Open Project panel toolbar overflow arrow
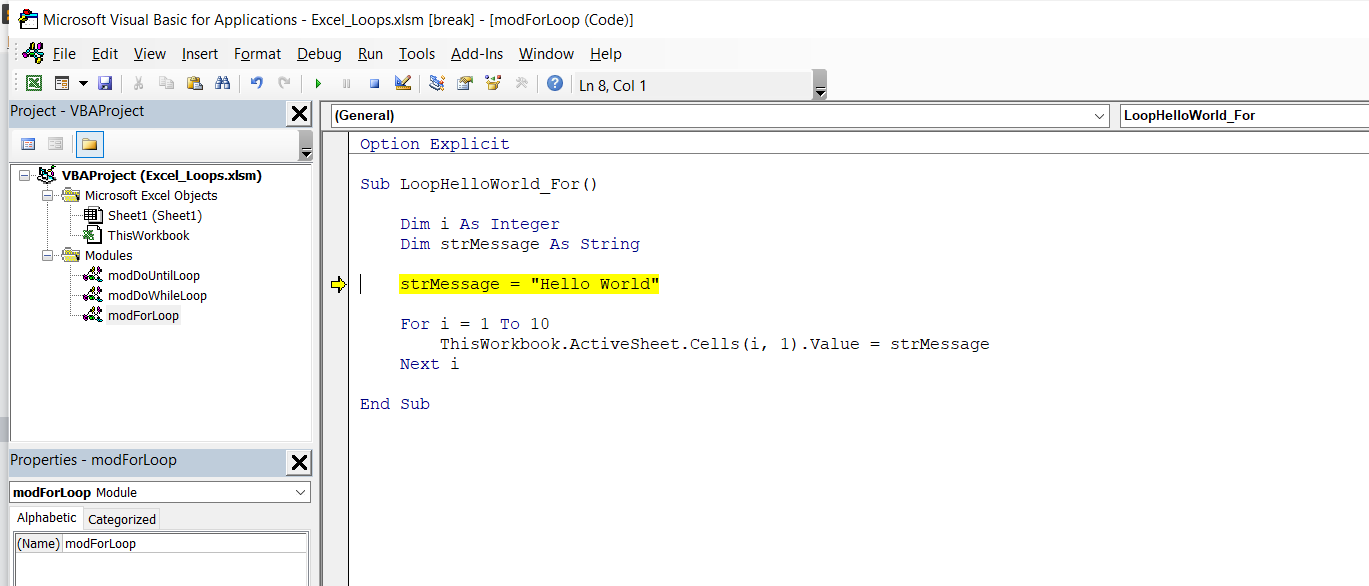The width and height of the screenshot is (1369, 586). point(306,145)
